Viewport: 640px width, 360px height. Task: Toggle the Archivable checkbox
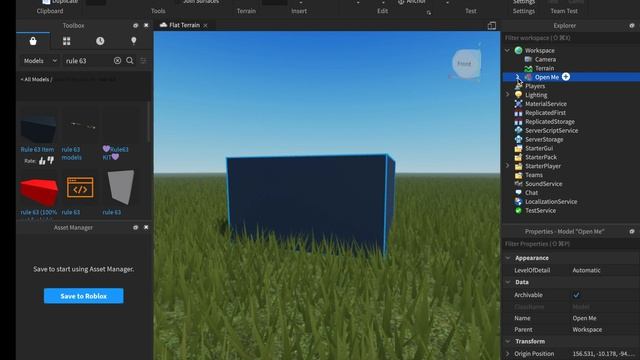576,295
